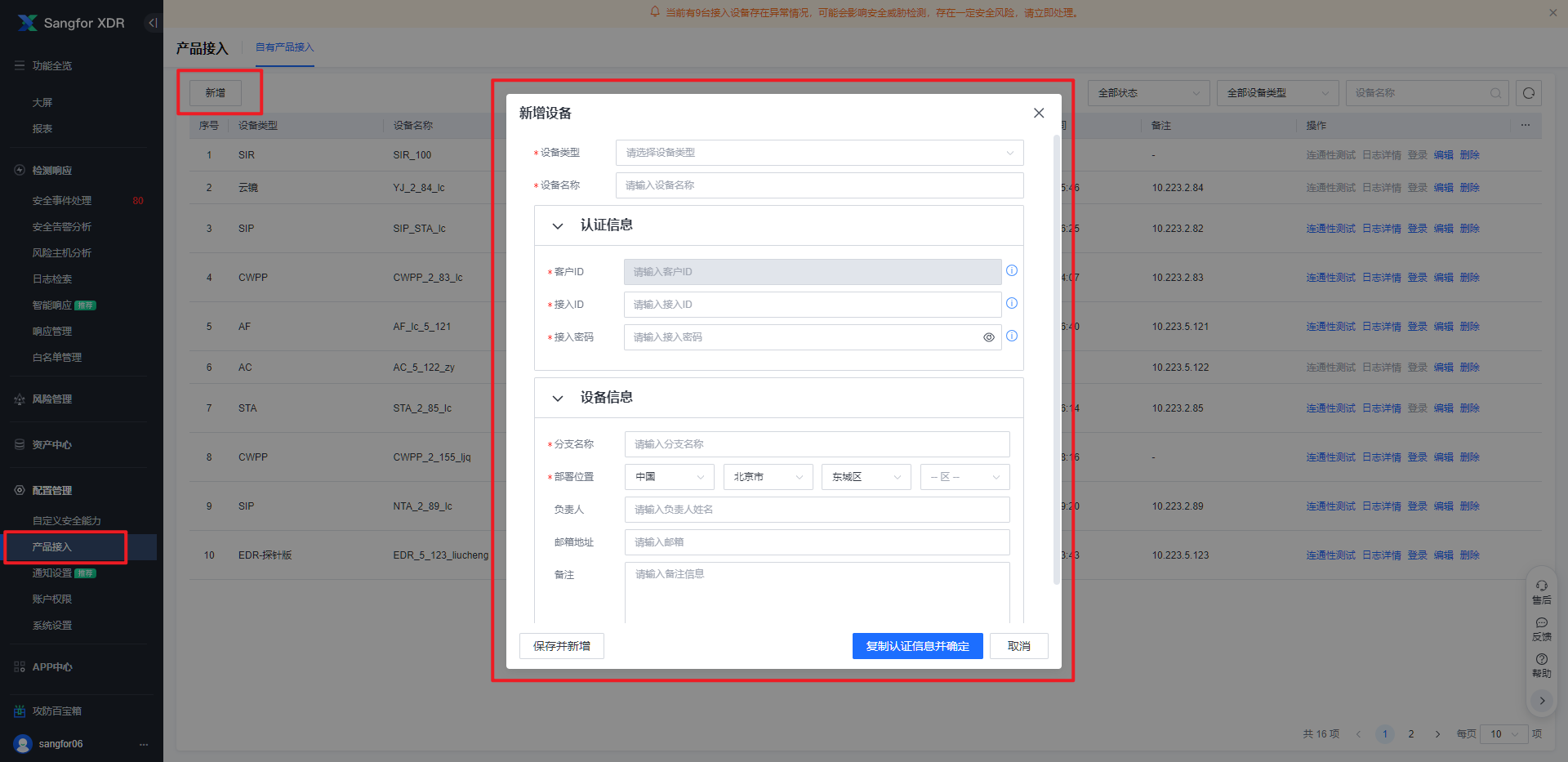Click info icon next to 接入ID field
This screenshot has width=1568, height=762.
click(x=1012, y=303)
